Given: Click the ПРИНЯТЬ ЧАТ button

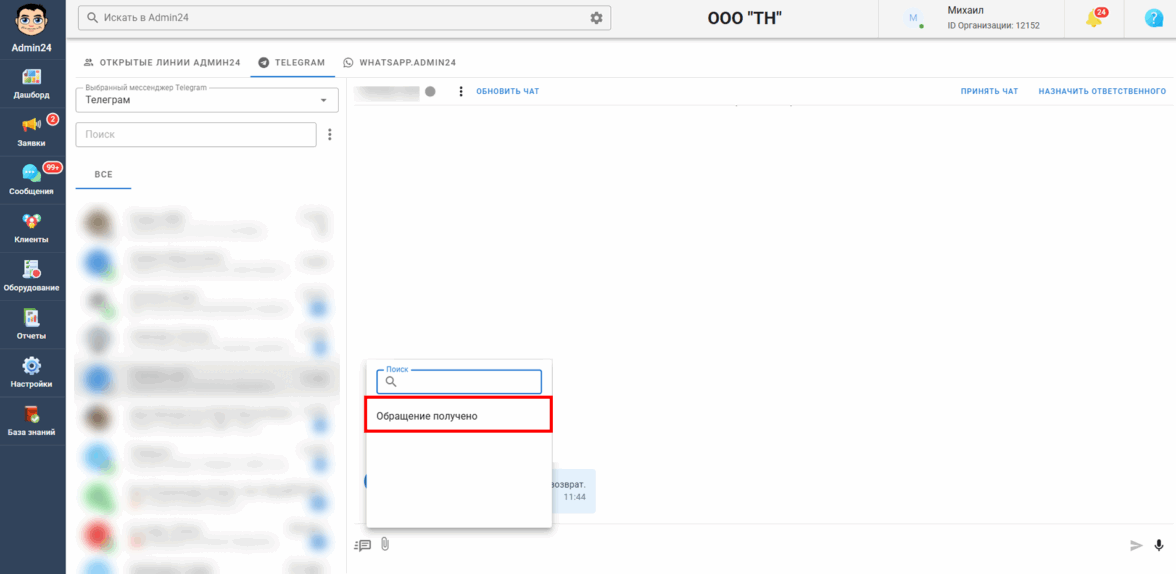Looking at the screenshot, I should pos(989,92).
